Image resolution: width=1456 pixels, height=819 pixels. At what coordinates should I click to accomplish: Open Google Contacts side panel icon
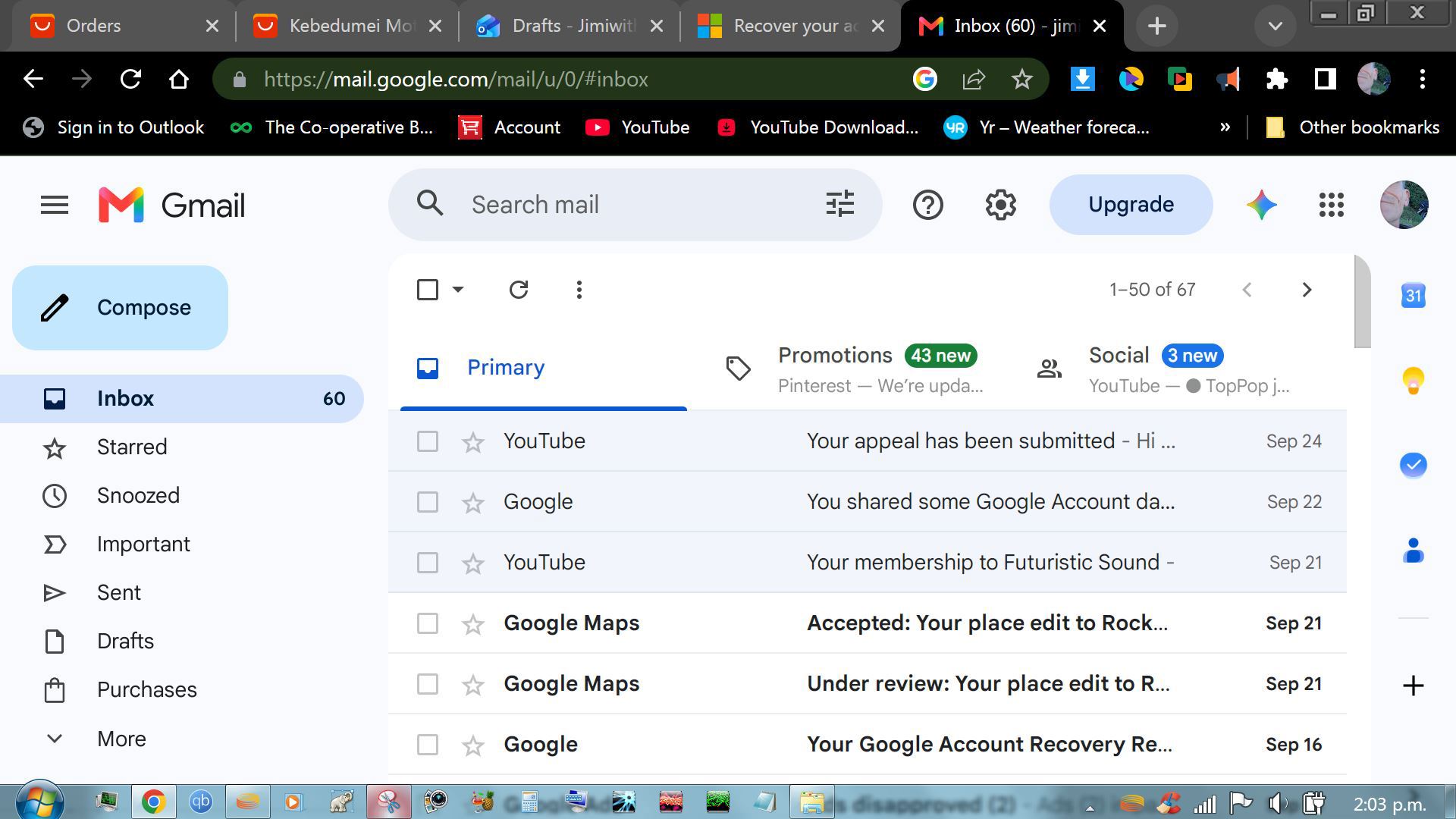[x=1413, y=550]
